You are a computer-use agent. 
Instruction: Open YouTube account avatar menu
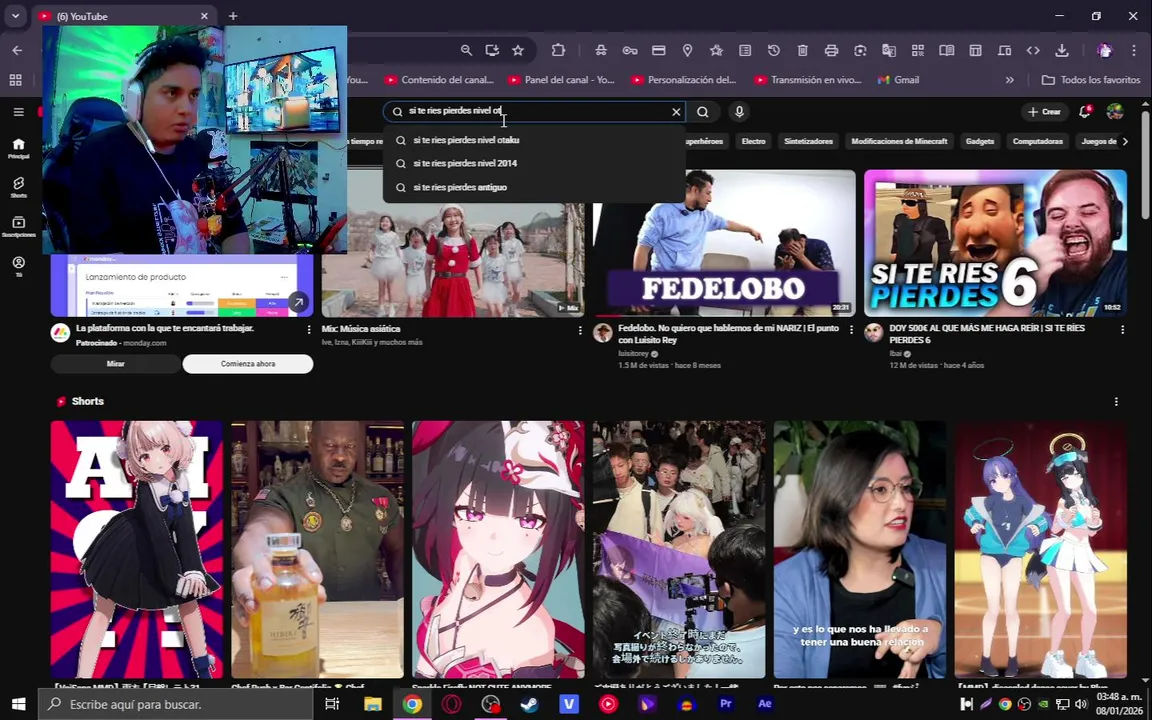tap(1115, 112)
